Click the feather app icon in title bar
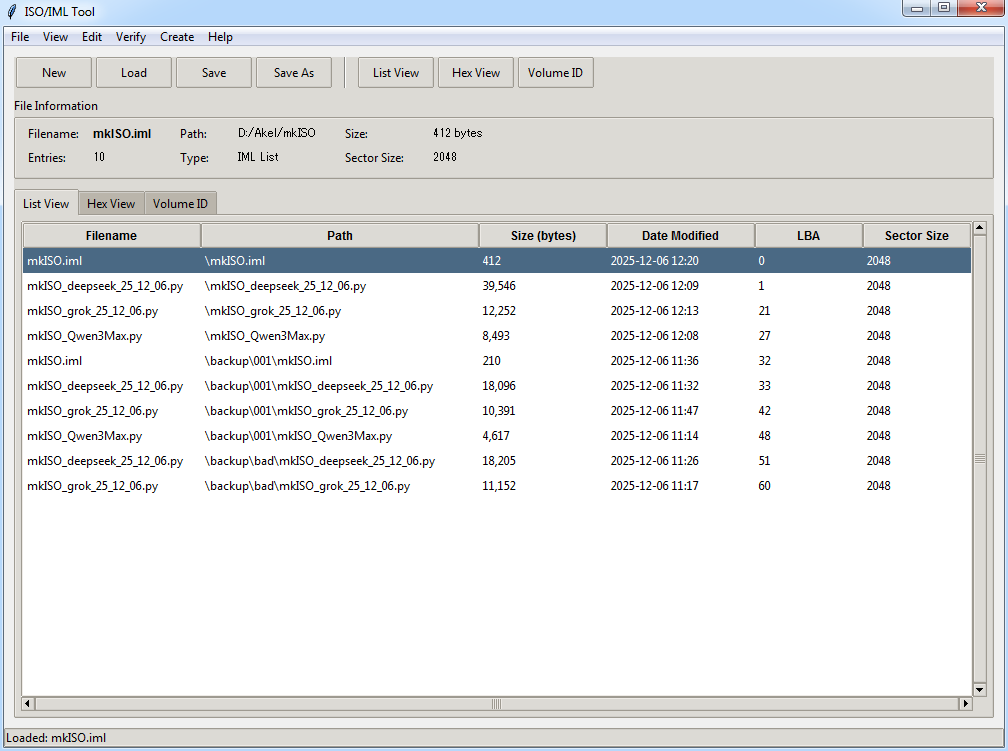 12,11
